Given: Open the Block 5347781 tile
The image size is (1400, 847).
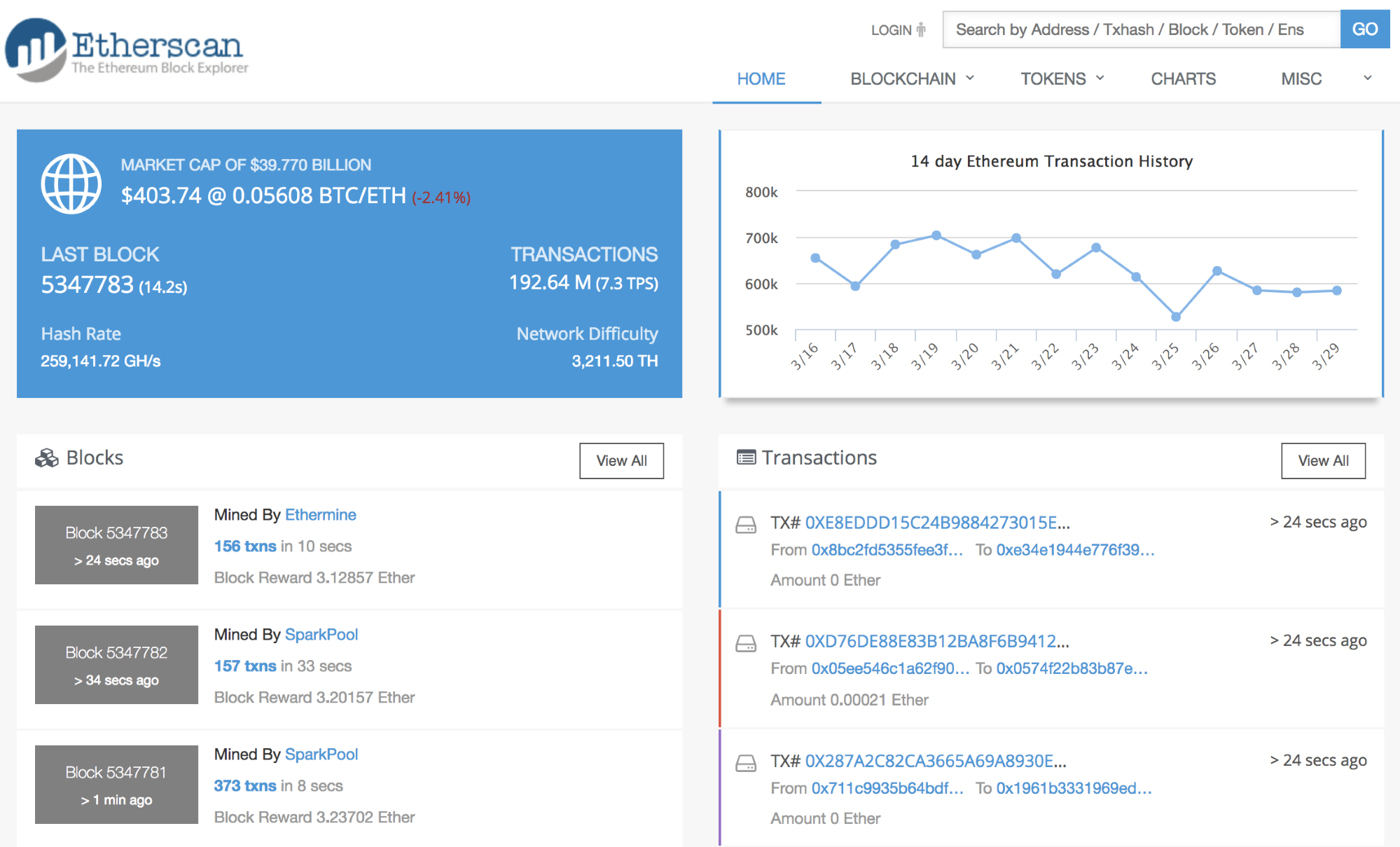Looking at the screenshot, I should 116,785.
